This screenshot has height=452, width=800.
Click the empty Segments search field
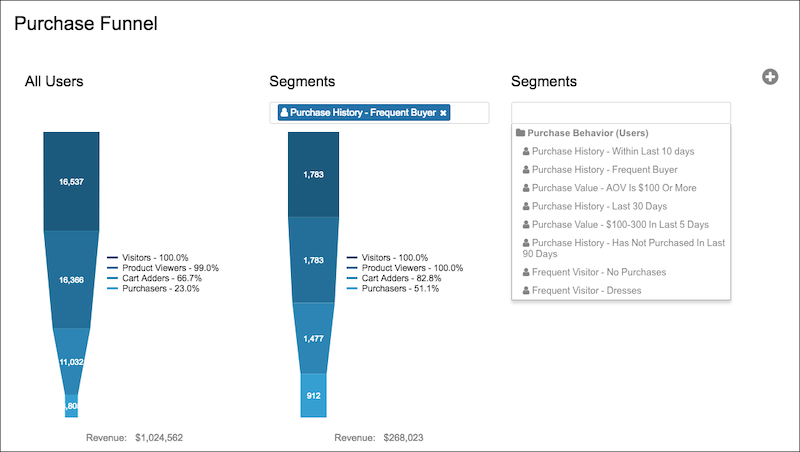point(621,112)
